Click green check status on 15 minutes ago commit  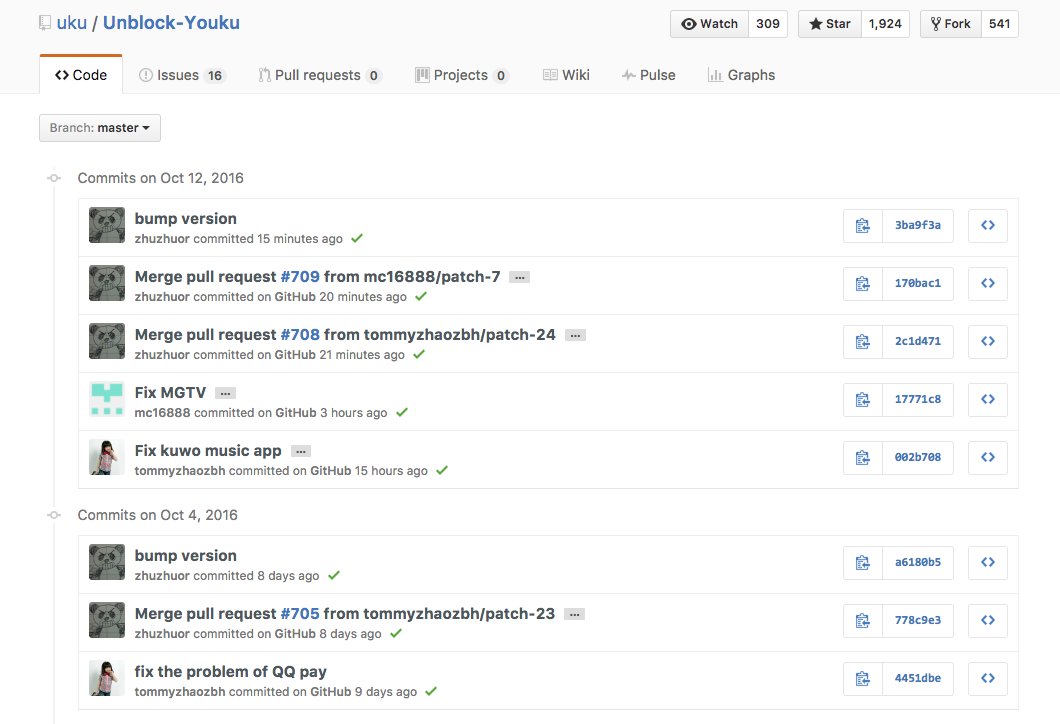coord(357,238)
